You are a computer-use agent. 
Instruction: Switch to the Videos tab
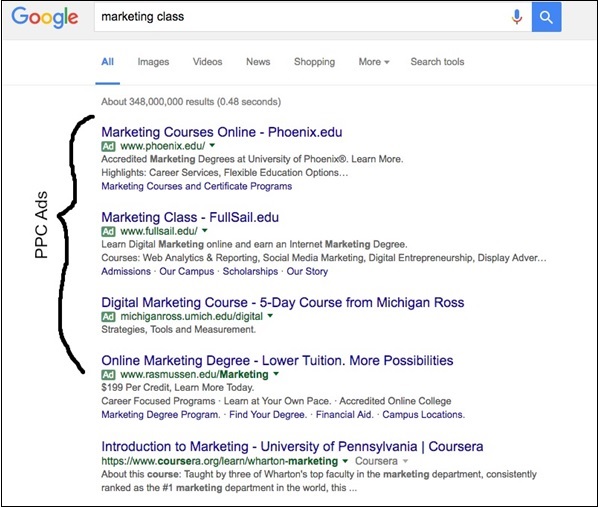(x=208, y=62)
